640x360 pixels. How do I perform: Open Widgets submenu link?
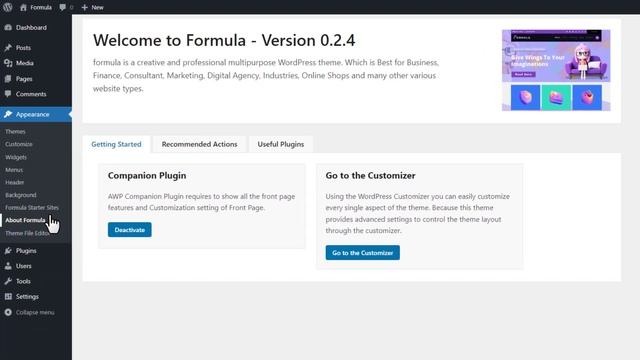[x=16, y=157]
